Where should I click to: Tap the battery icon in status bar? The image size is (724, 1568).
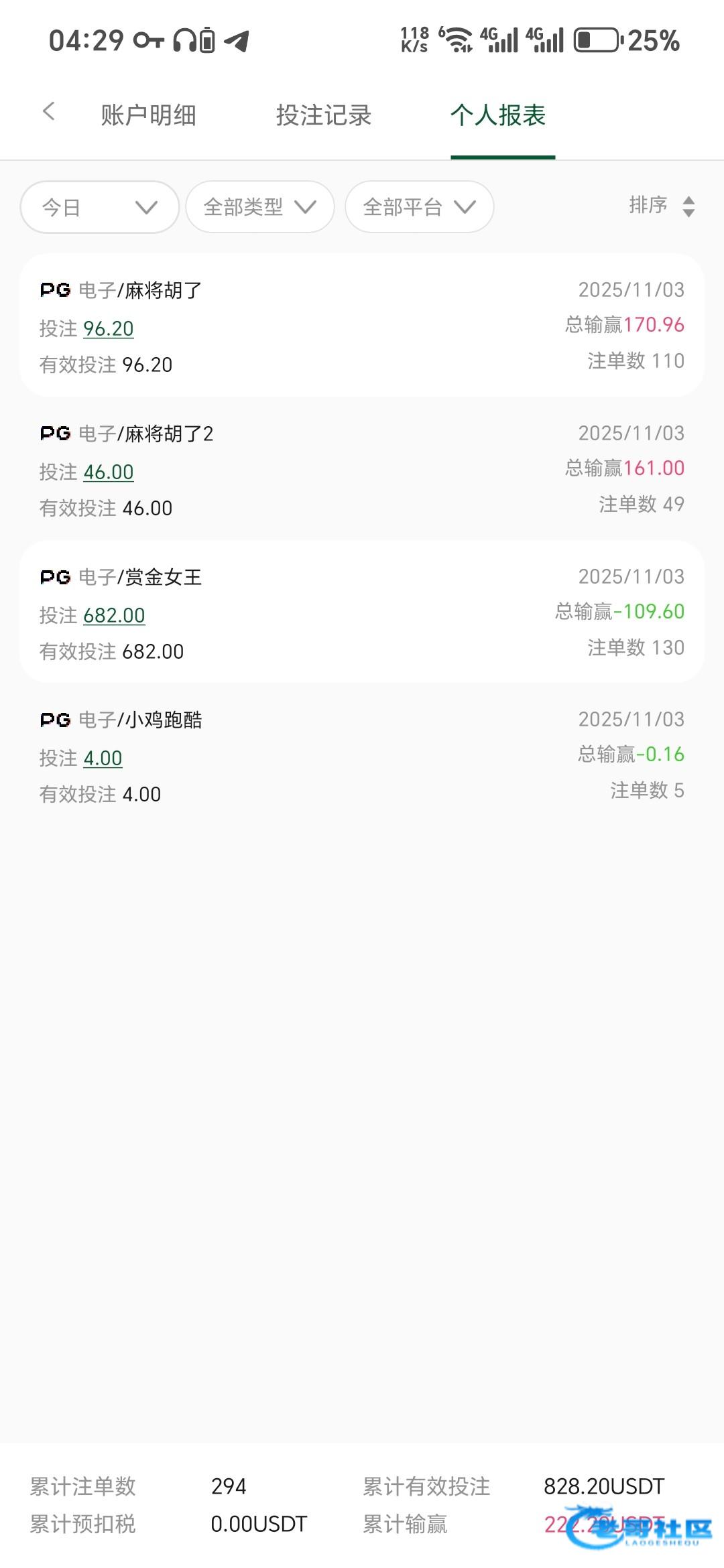[x=597, y=40]
